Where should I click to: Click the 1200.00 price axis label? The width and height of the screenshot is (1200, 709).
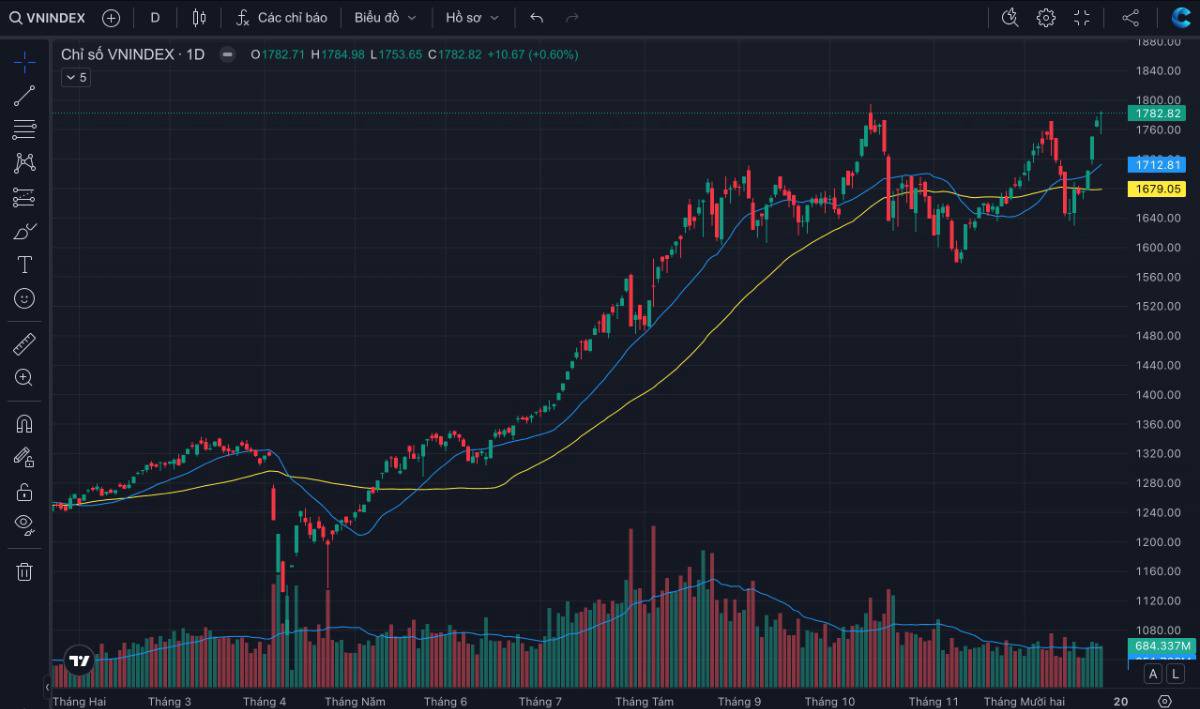coord(1159,542)
